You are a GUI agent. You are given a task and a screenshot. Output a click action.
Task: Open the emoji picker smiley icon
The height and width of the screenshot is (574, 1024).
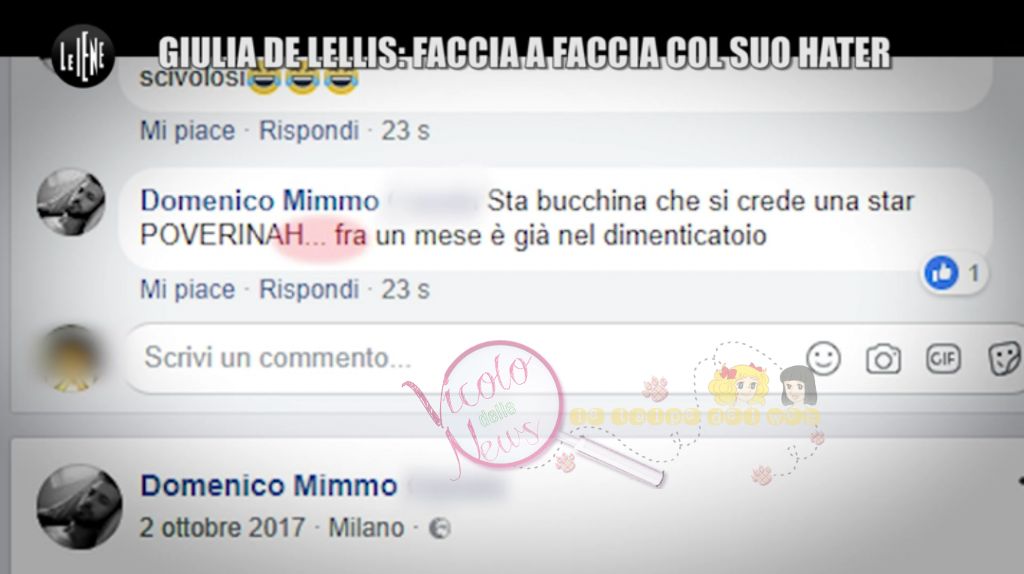point(824,359)
